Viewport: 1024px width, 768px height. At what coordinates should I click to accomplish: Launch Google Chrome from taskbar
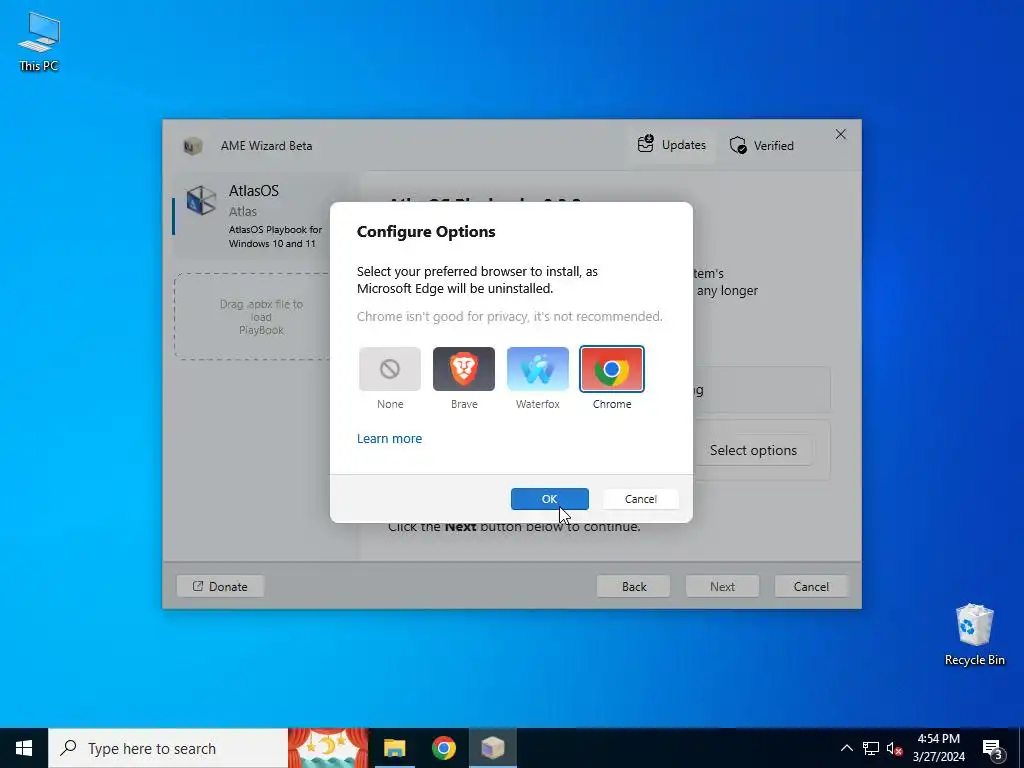point(443,748)
